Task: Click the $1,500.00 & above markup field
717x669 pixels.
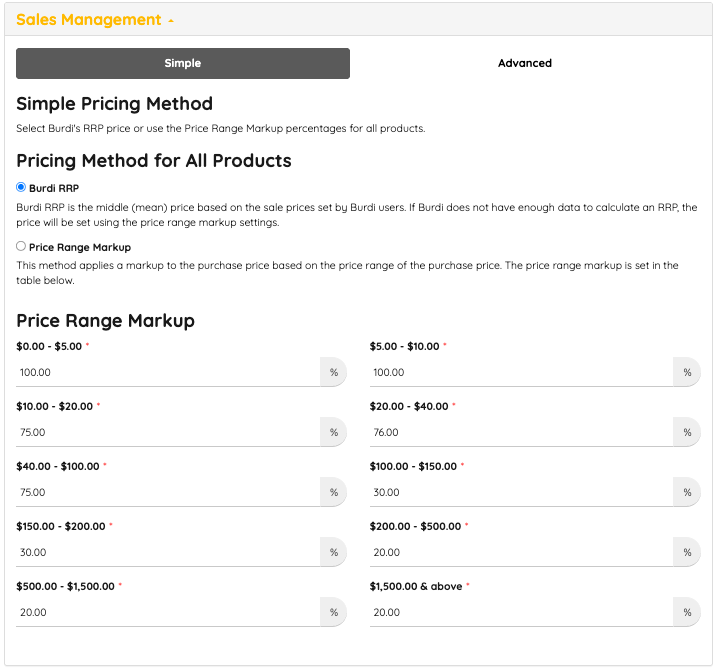Action: pyautogui.click(x=521, y=612)
